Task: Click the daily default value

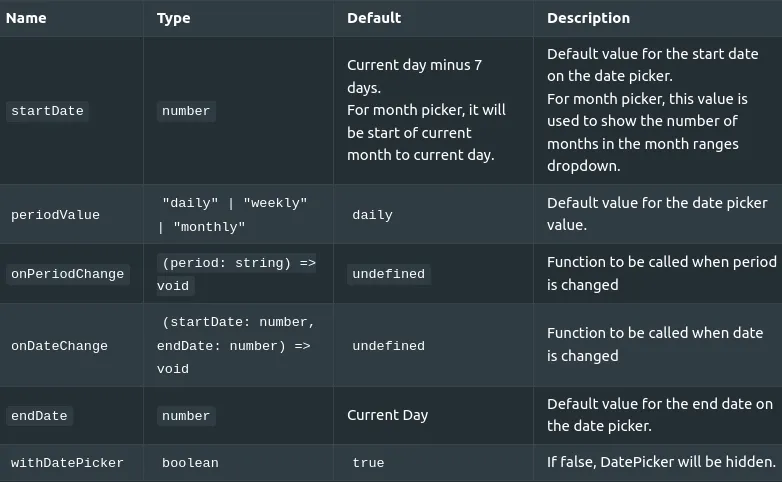Action: [372, 215]
